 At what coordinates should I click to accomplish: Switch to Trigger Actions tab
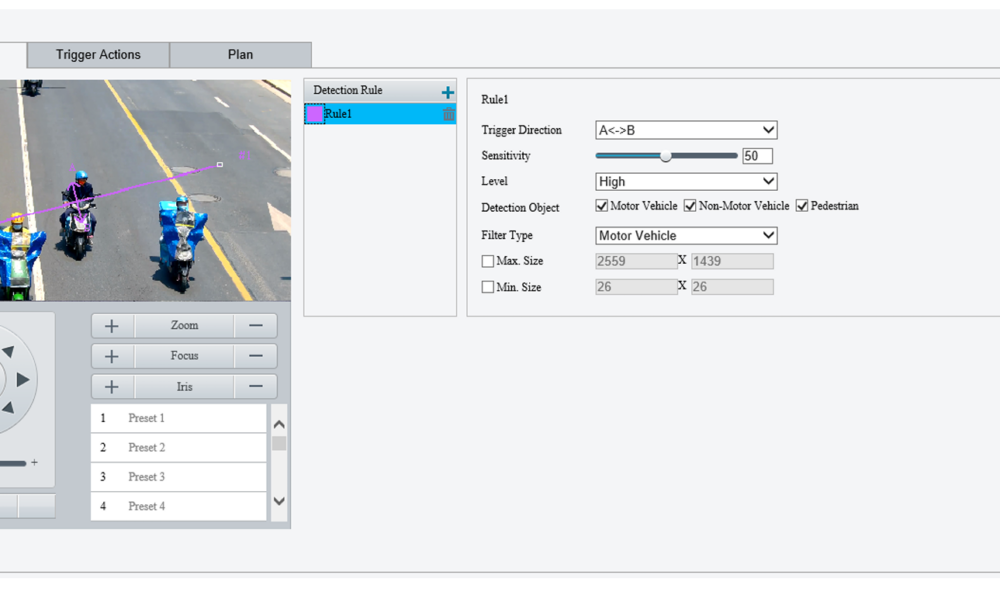click(x=98, y=55)
